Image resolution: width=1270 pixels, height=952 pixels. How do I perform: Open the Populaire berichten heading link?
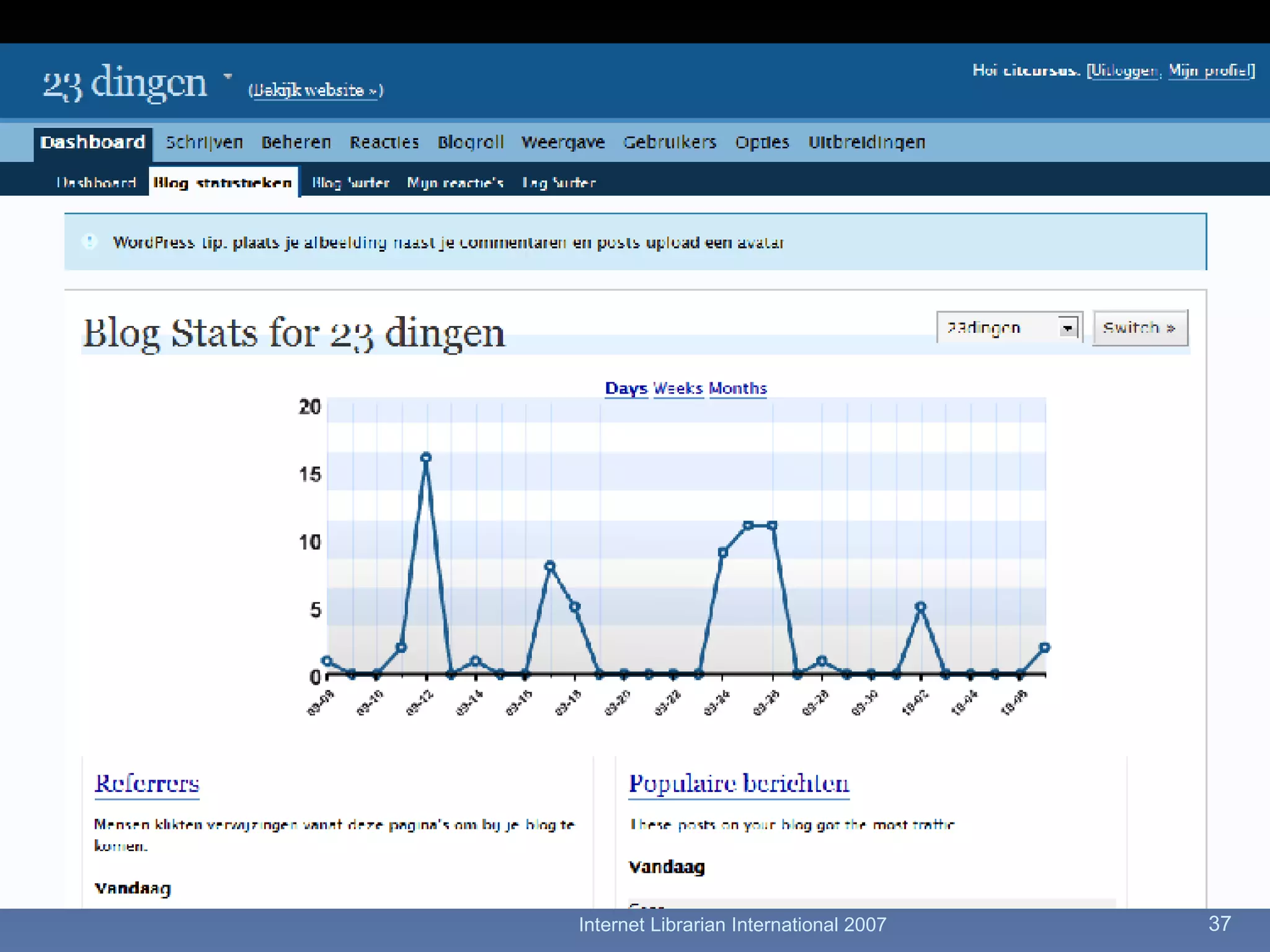tap(739, 783)
